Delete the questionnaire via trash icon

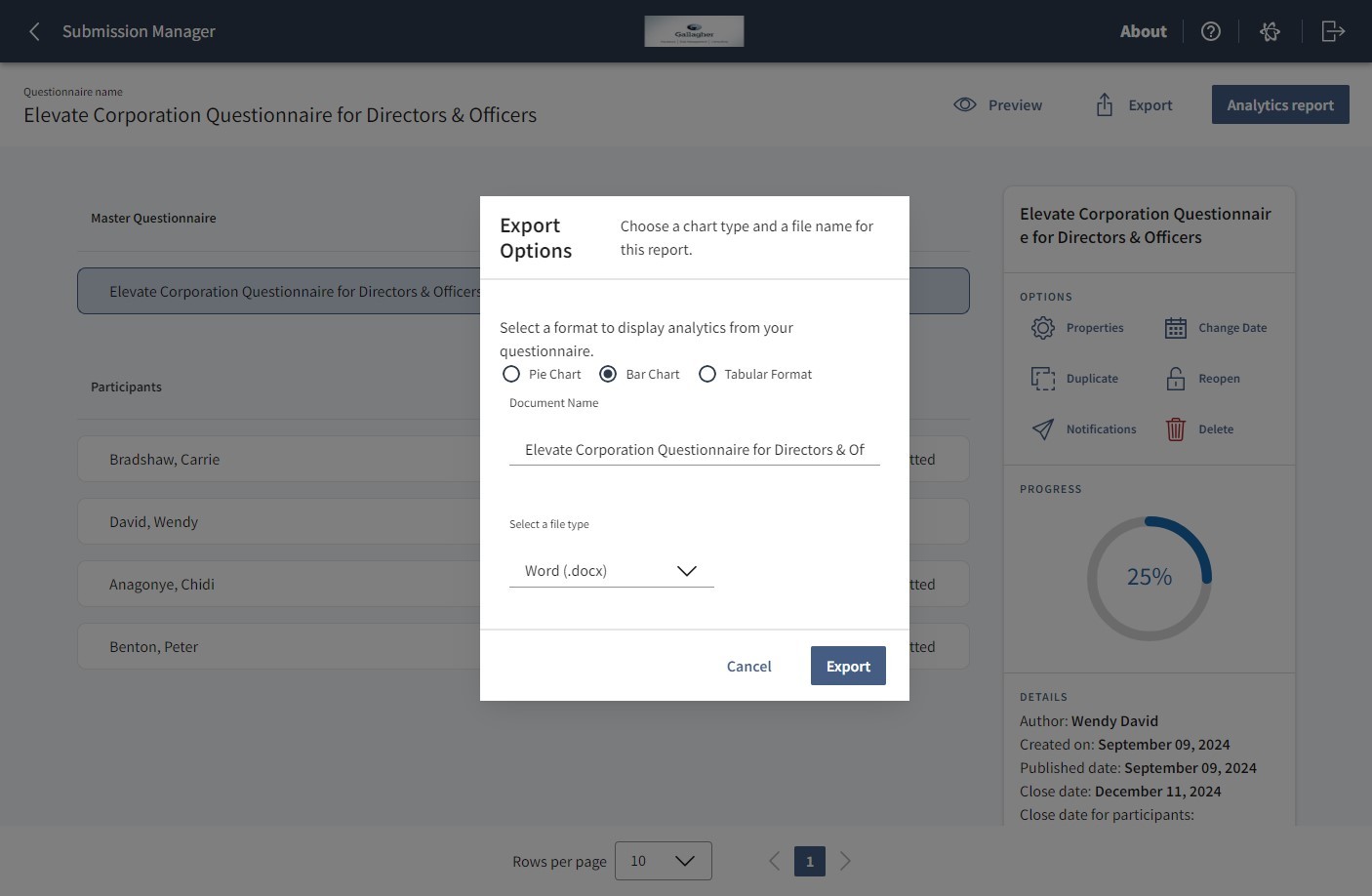pos(1176,428)
